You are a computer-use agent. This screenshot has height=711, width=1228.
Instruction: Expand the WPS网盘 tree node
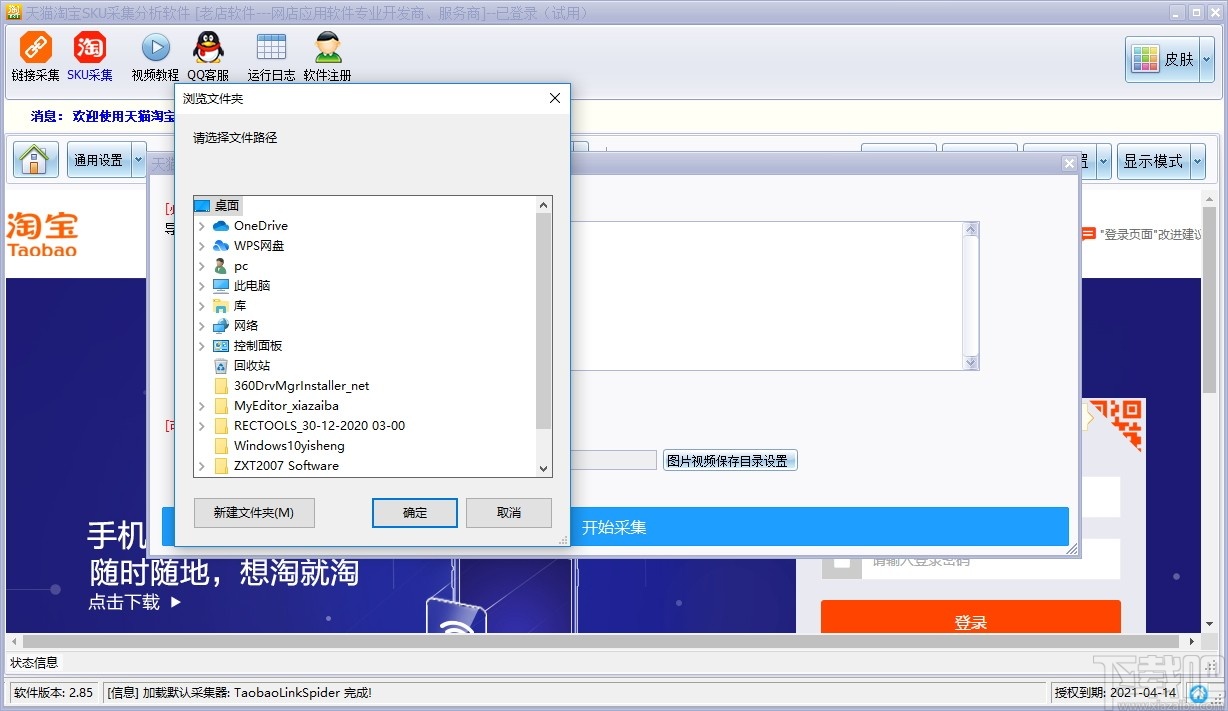click(x=202, y=246)
